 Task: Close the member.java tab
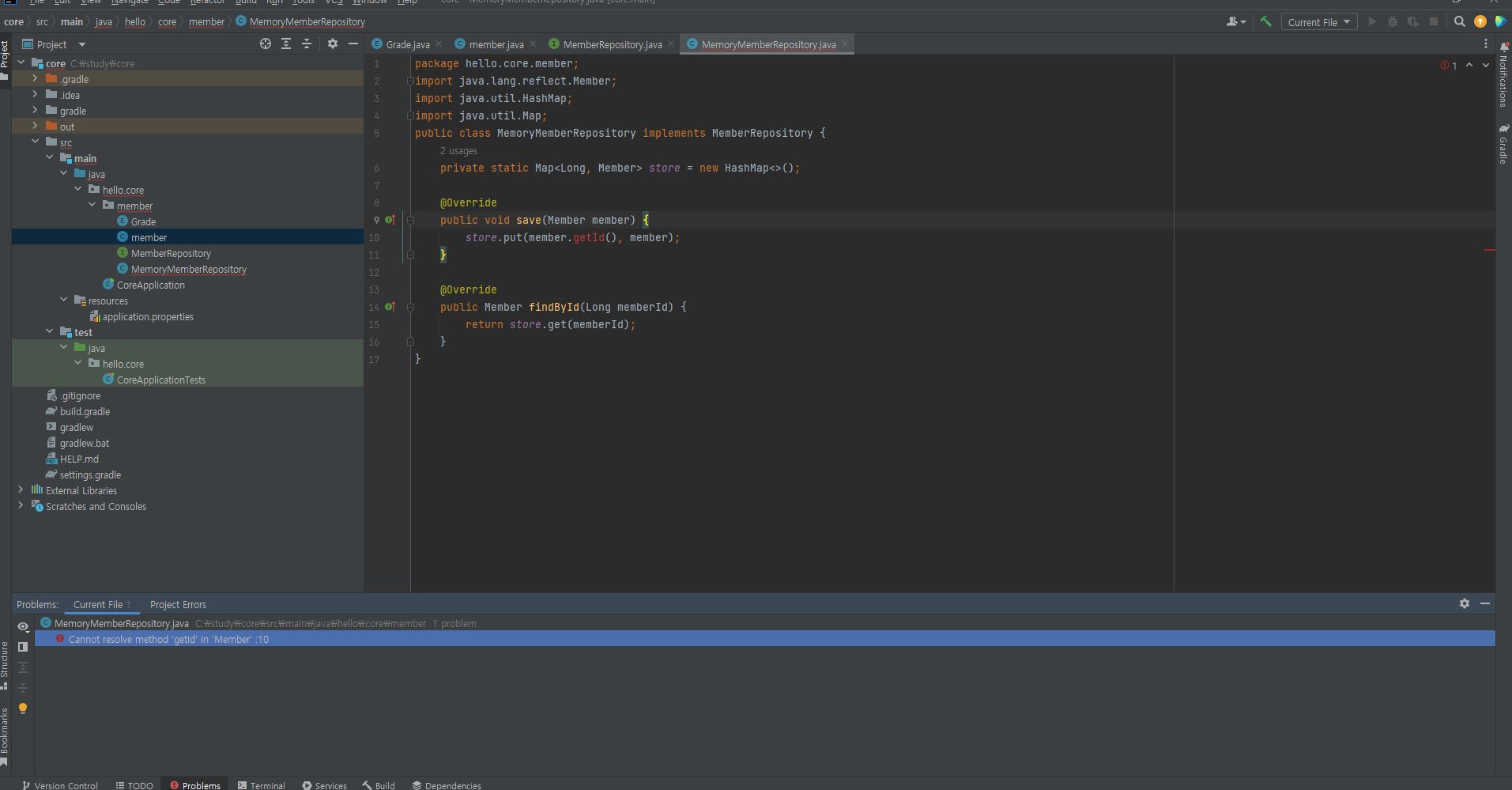pos(533,44)
